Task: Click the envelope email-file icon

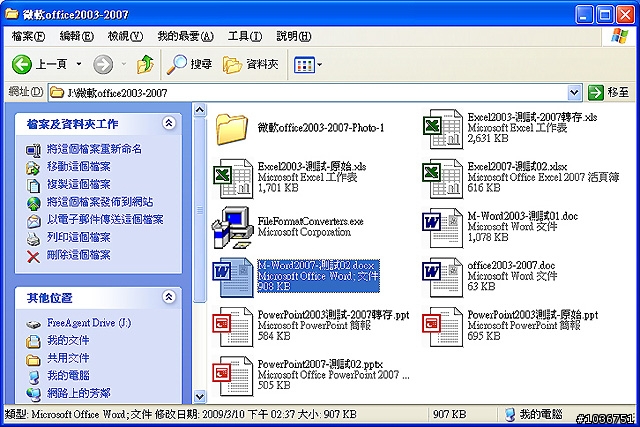Action: point(33,221)
